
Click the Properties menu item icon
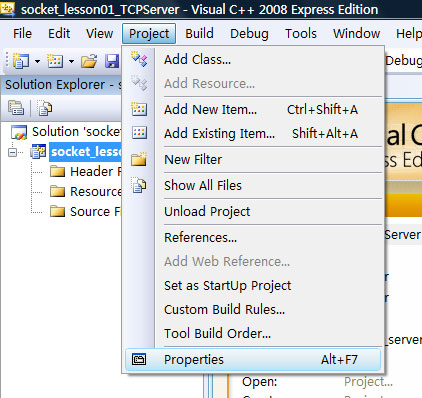139,359
